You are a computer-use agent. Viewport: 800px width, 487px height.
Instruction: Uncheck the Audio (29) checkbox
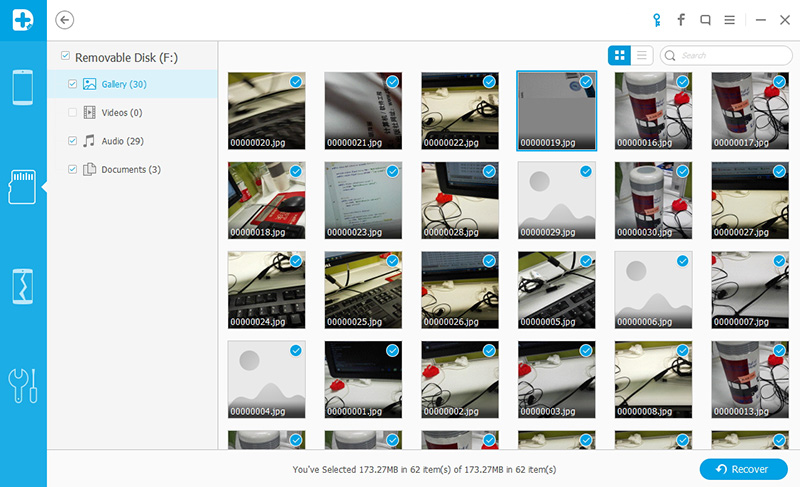click(x=72, y=141)
